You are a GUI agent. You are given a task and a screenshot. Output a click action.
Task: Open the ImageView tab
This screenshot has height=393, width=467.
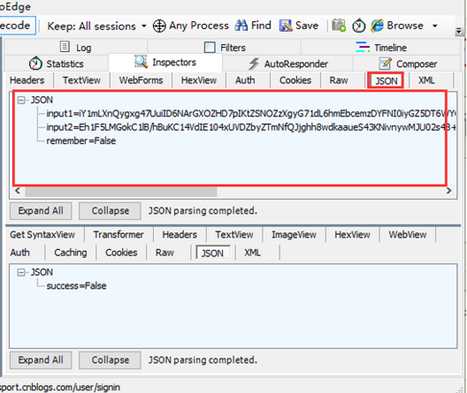coord(294,235)
